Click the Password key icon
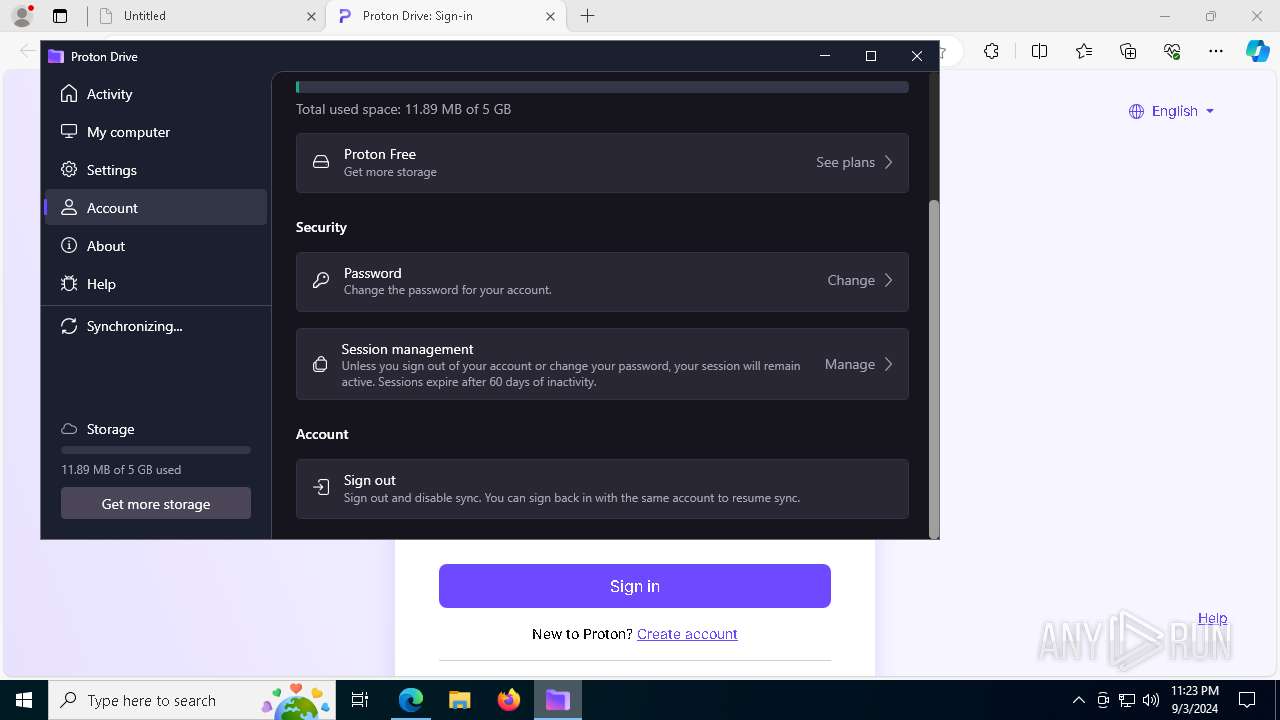 pos(321,281)
